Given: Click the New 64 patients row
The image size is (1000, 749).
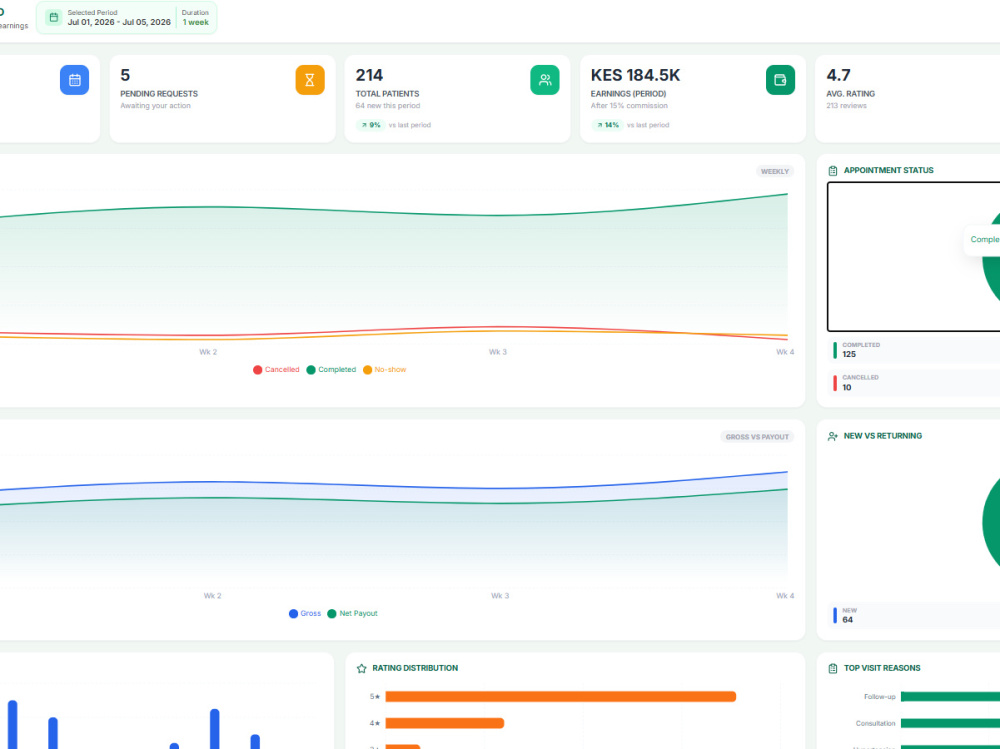Looking at the screenshot, I should (914, 615).
